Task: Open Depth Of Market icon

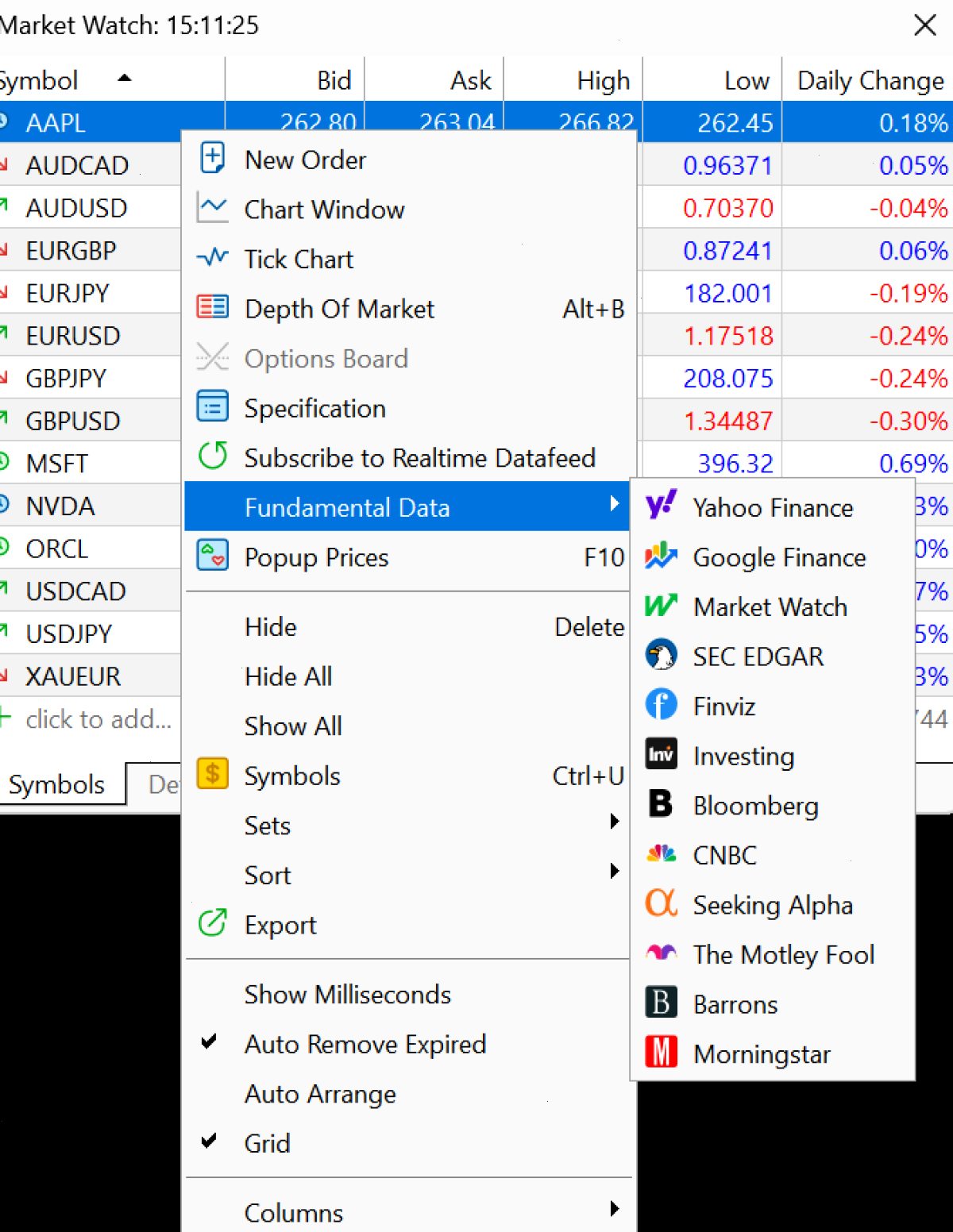Action: point(212,307)
